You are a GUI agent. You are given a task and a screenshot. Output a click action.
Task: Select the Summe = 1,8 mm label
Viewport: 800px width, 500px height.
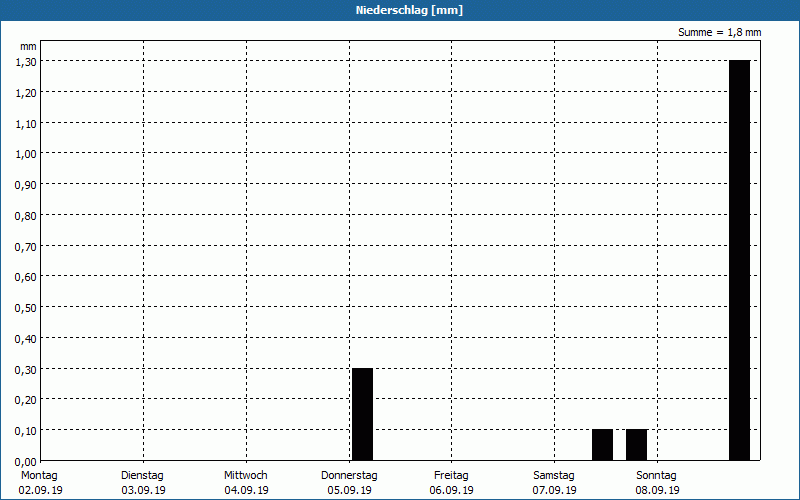point(719,32)
